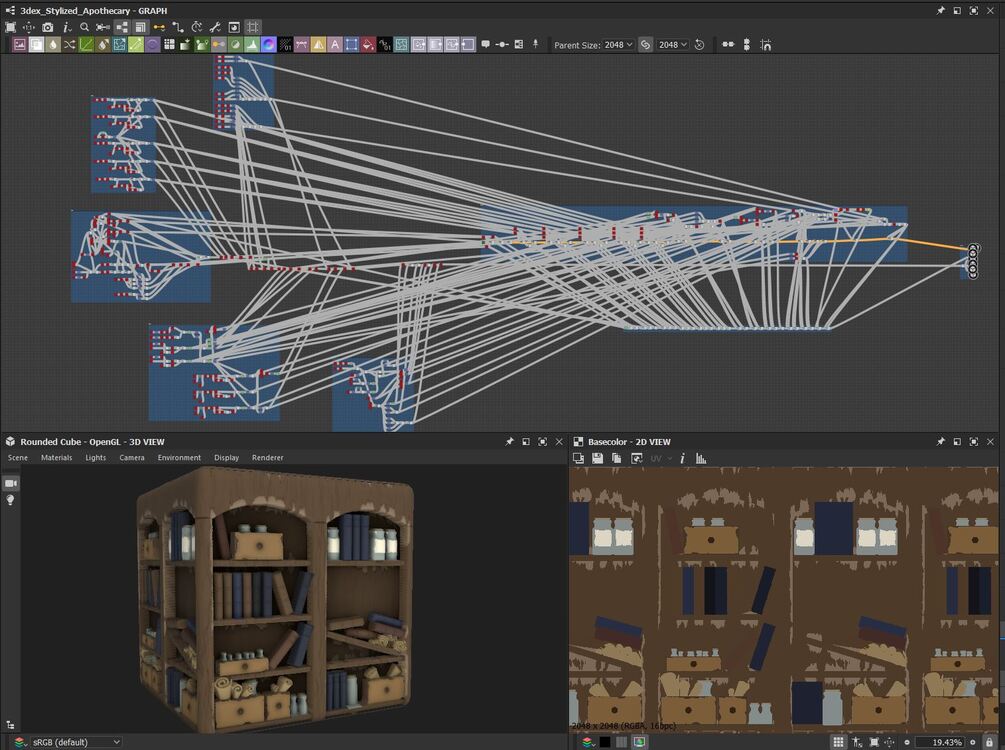Add a Levels node (histogram icon)
Viewport: 1005px width, 750px height.
point(252,44)
